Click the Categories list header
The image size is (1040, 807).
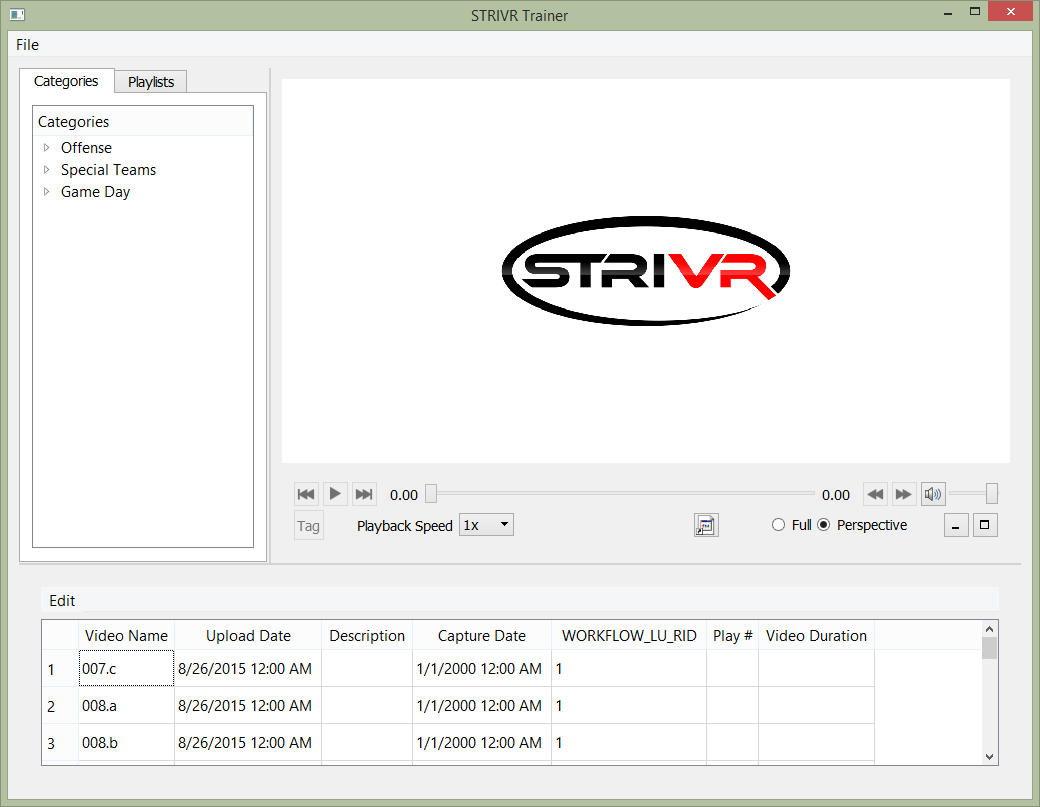click(143, 121)
